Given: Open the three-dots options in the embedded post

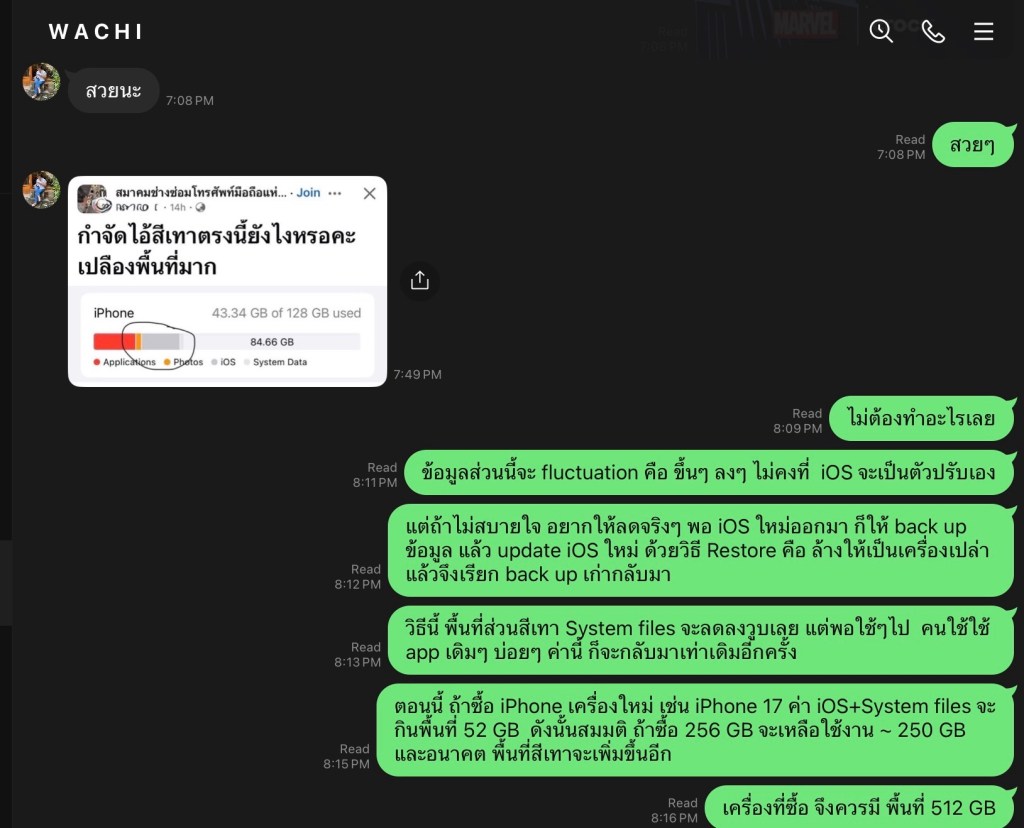Looking at the screenshot, I should pos(335,193).
